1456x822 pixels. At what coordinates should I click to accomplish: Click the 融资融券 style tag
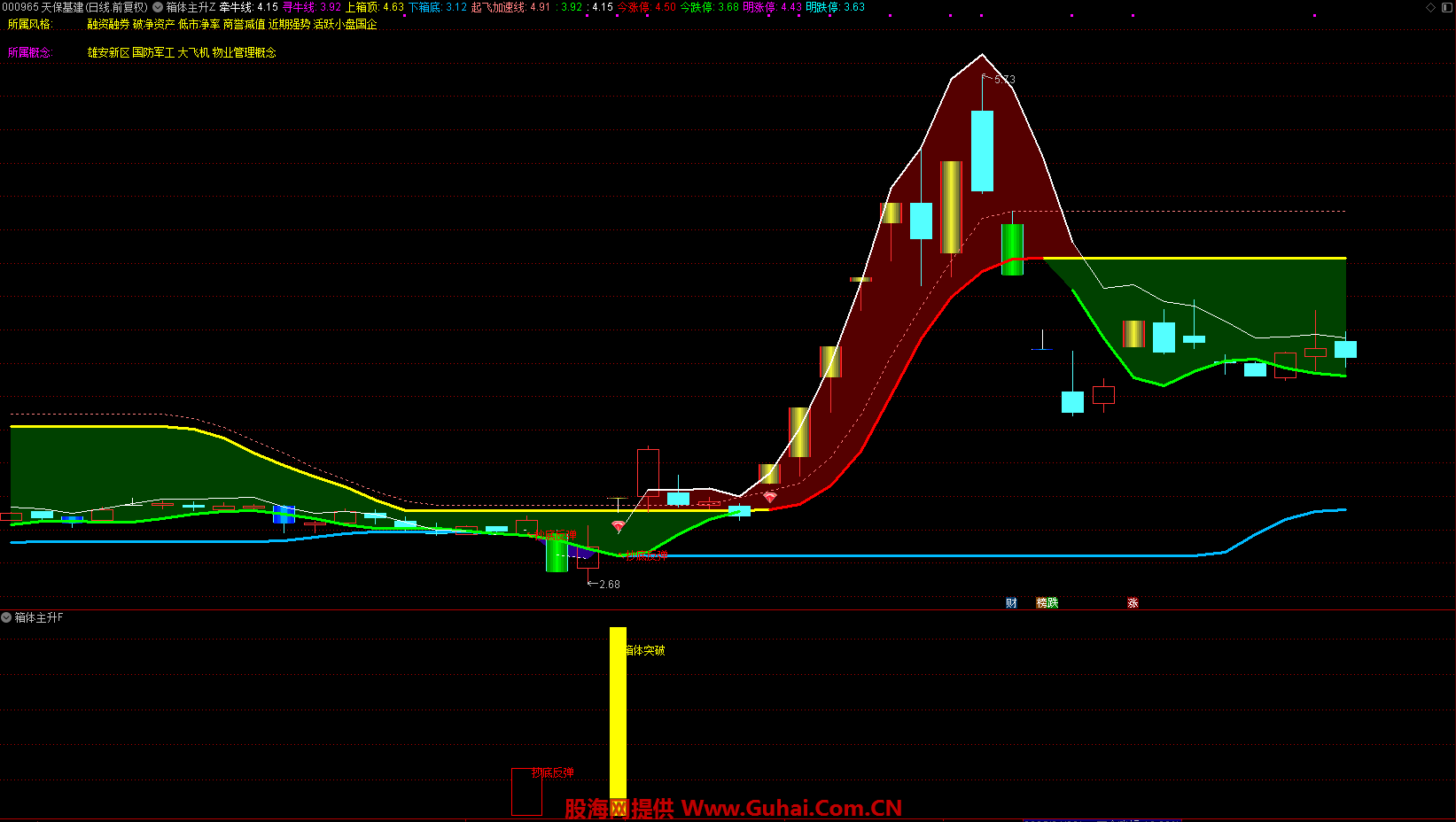108,25
